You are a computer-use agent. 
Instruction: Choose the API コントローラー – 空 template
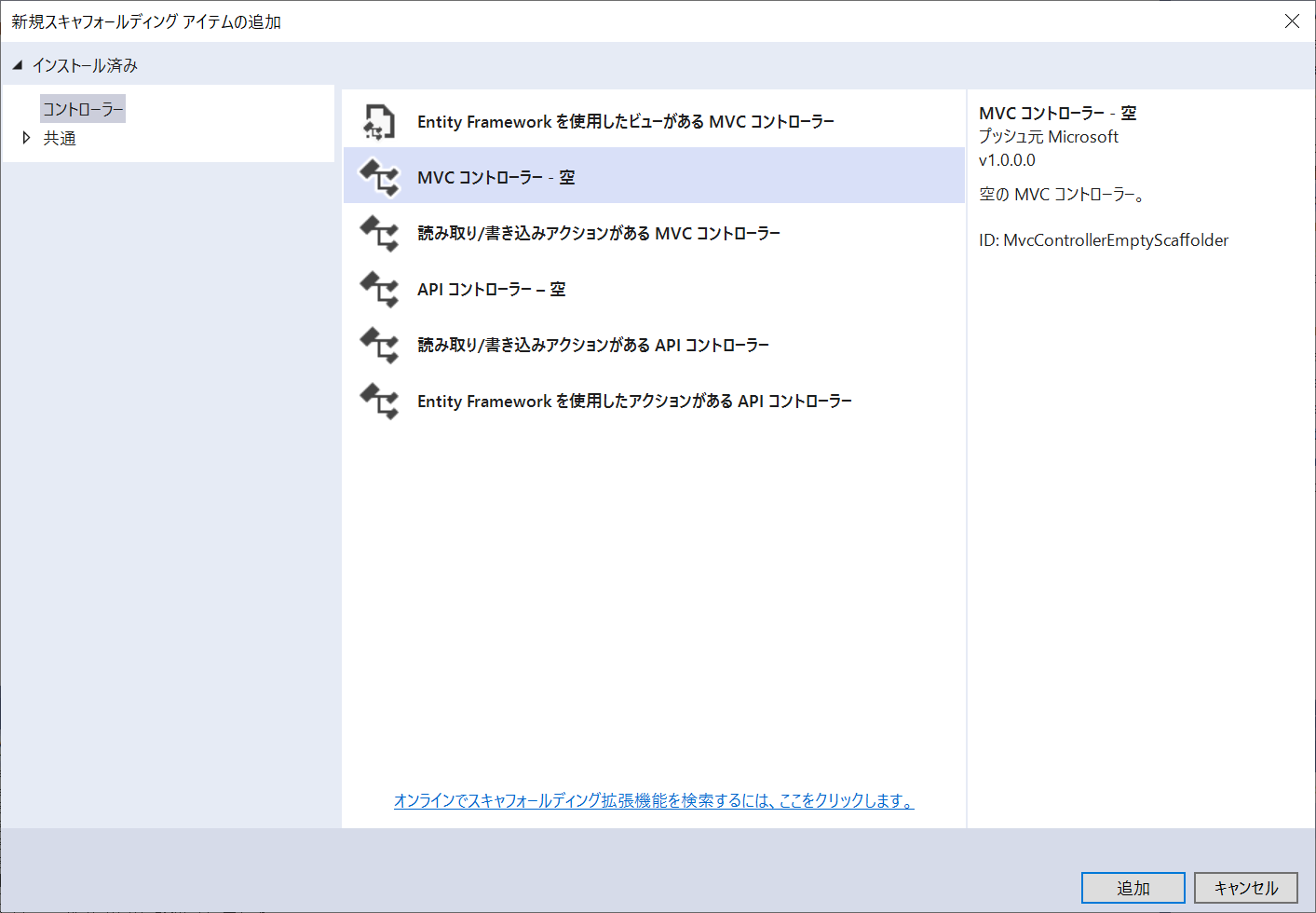(654, 289)
